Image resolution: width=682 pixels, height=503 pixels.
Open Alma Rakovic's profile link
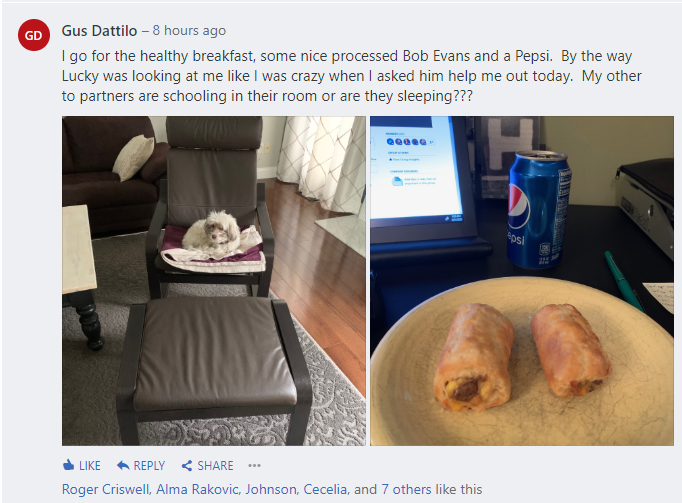point(197,490)
